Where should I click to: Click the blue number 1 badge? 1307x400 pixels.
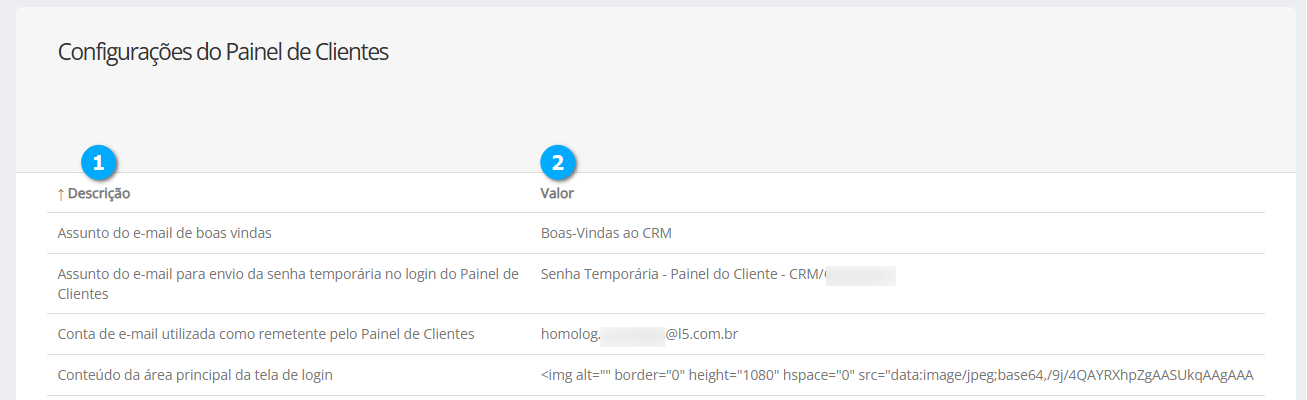97,162
